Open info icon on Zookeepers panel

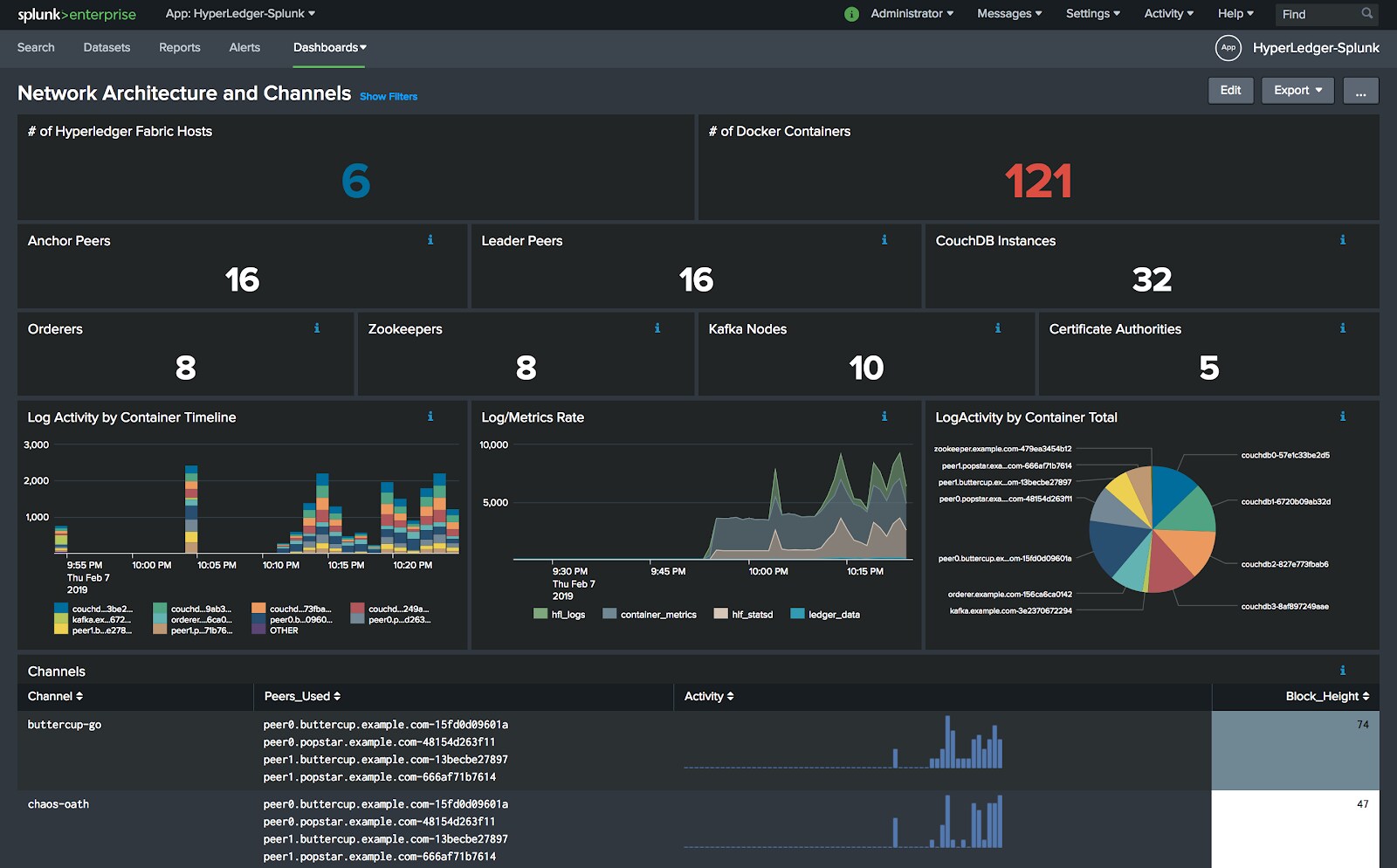click(657, 328)
